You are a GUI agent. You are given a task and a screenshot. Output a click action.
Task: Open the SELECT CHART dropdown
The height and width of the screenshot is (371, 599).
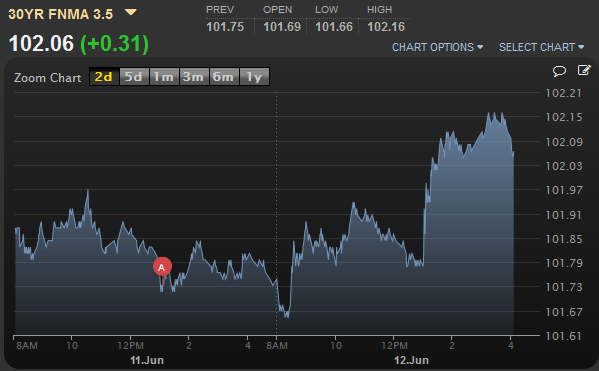pyautogui.click(x=541, y=47)
